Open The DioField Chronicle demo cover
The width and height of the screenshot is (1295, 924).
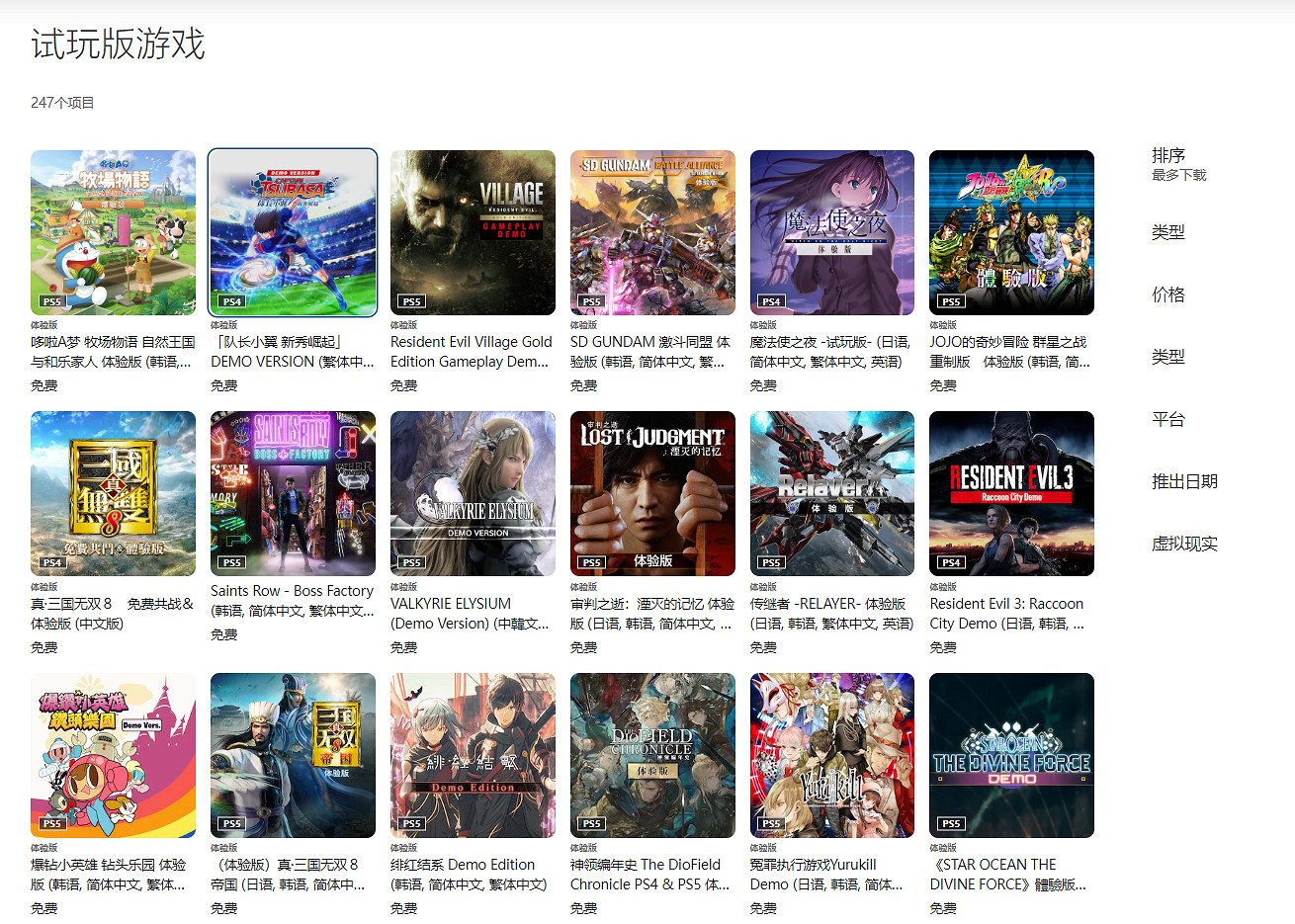[652, 755]
